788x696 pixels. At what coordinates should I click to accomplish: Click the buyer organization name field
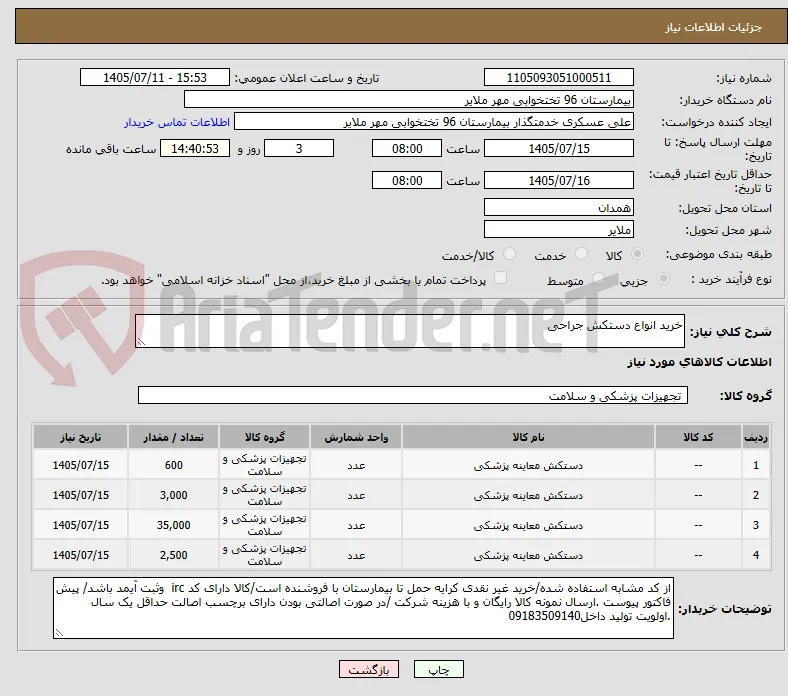[409, 100]
